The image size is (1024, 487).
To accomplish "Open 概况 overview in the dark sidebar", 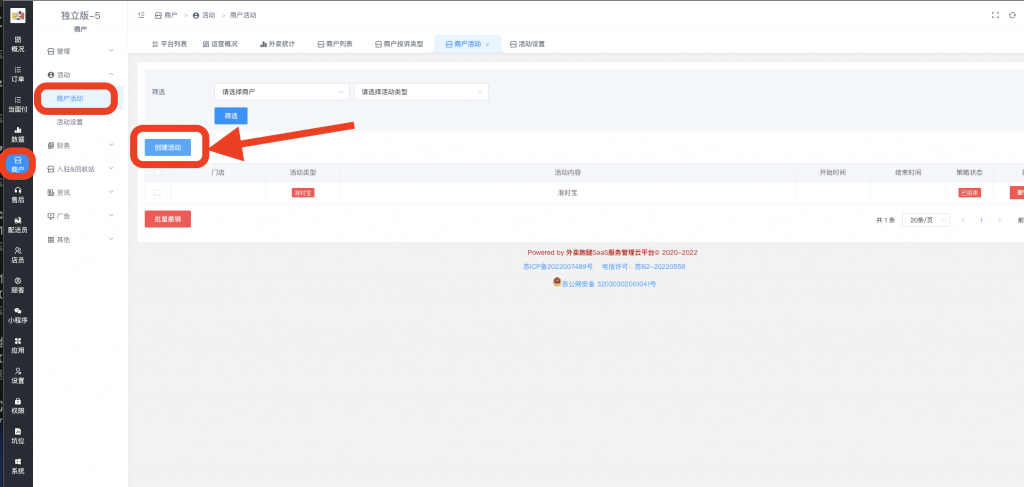I will coord(18,44).
